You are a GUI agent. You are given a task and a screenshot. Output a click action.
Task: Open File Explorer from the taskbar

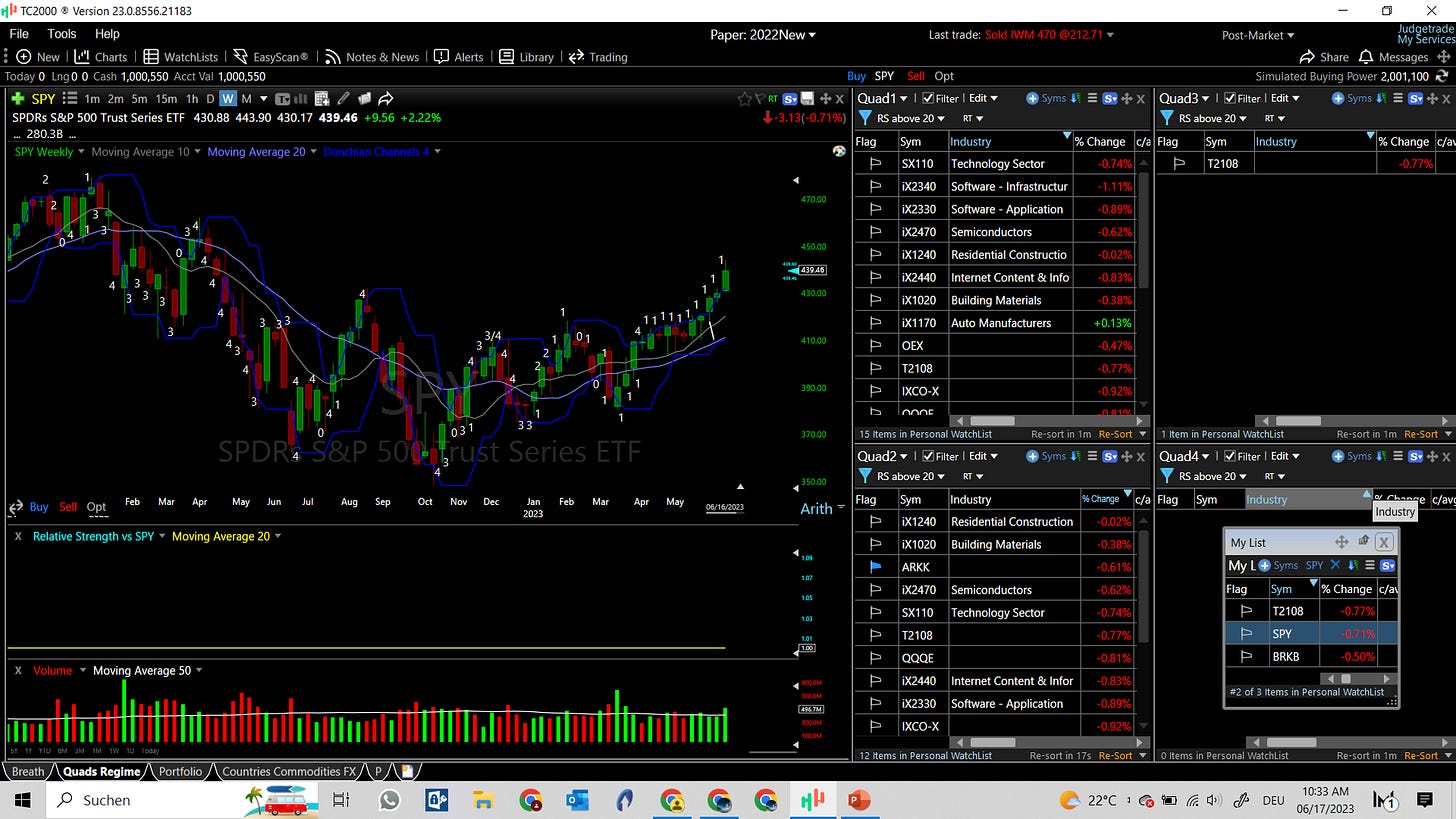(x=483, y=799)
